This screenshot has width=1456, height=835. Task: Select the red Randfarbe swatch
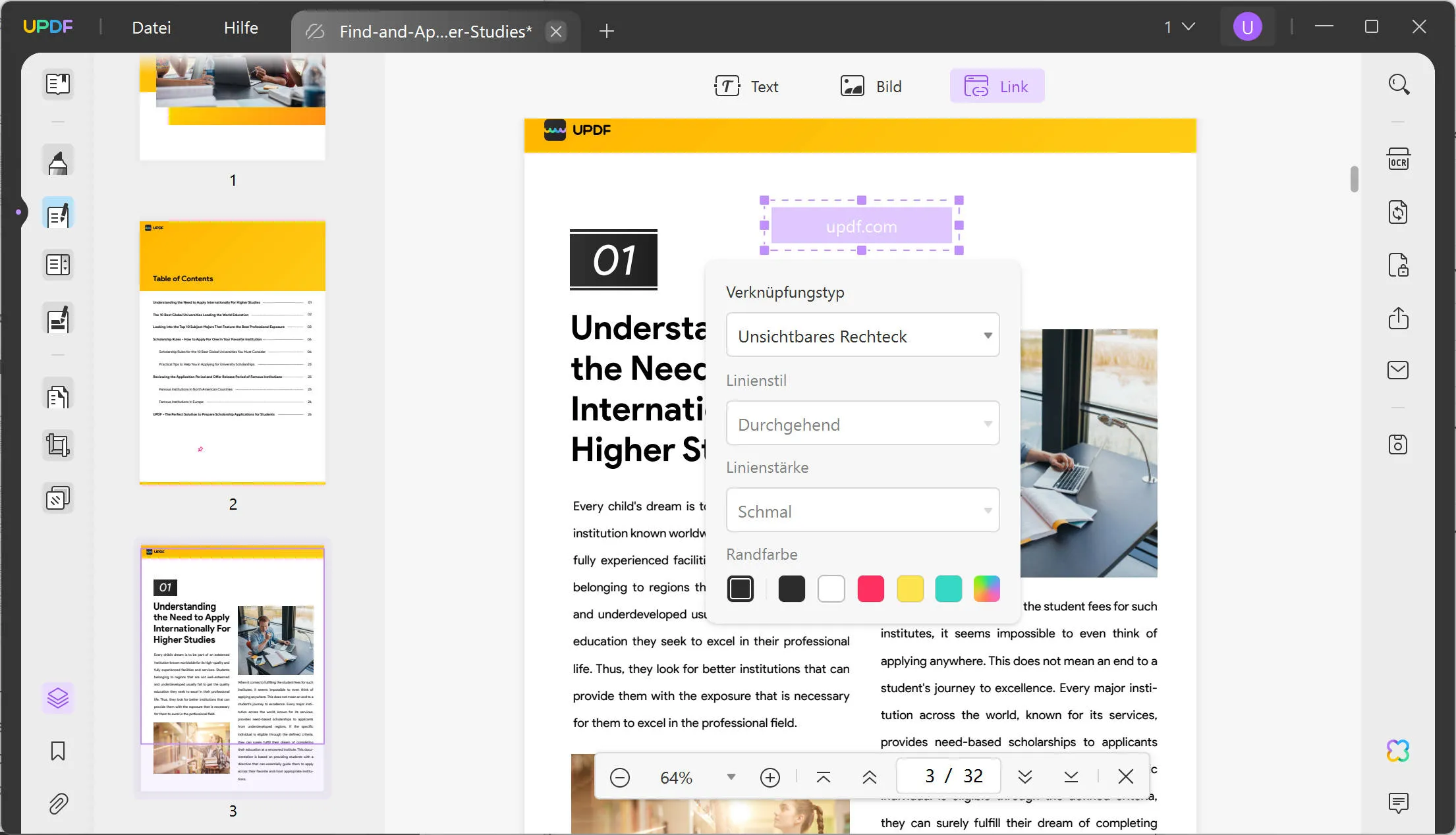(x=870, y=589)
